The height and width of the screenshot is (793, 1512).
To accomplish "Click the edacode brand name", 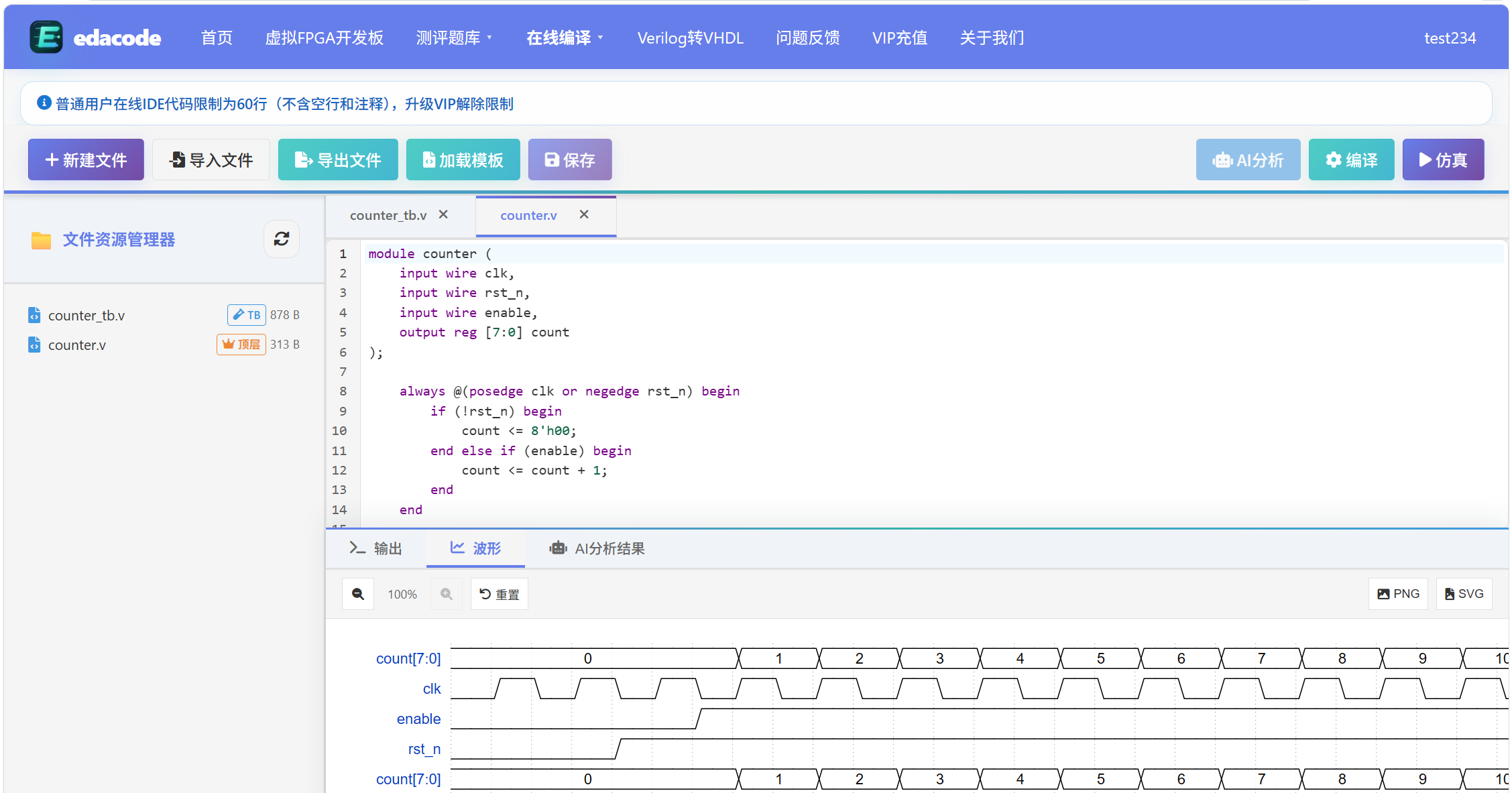I will click(x=117, y=38).
